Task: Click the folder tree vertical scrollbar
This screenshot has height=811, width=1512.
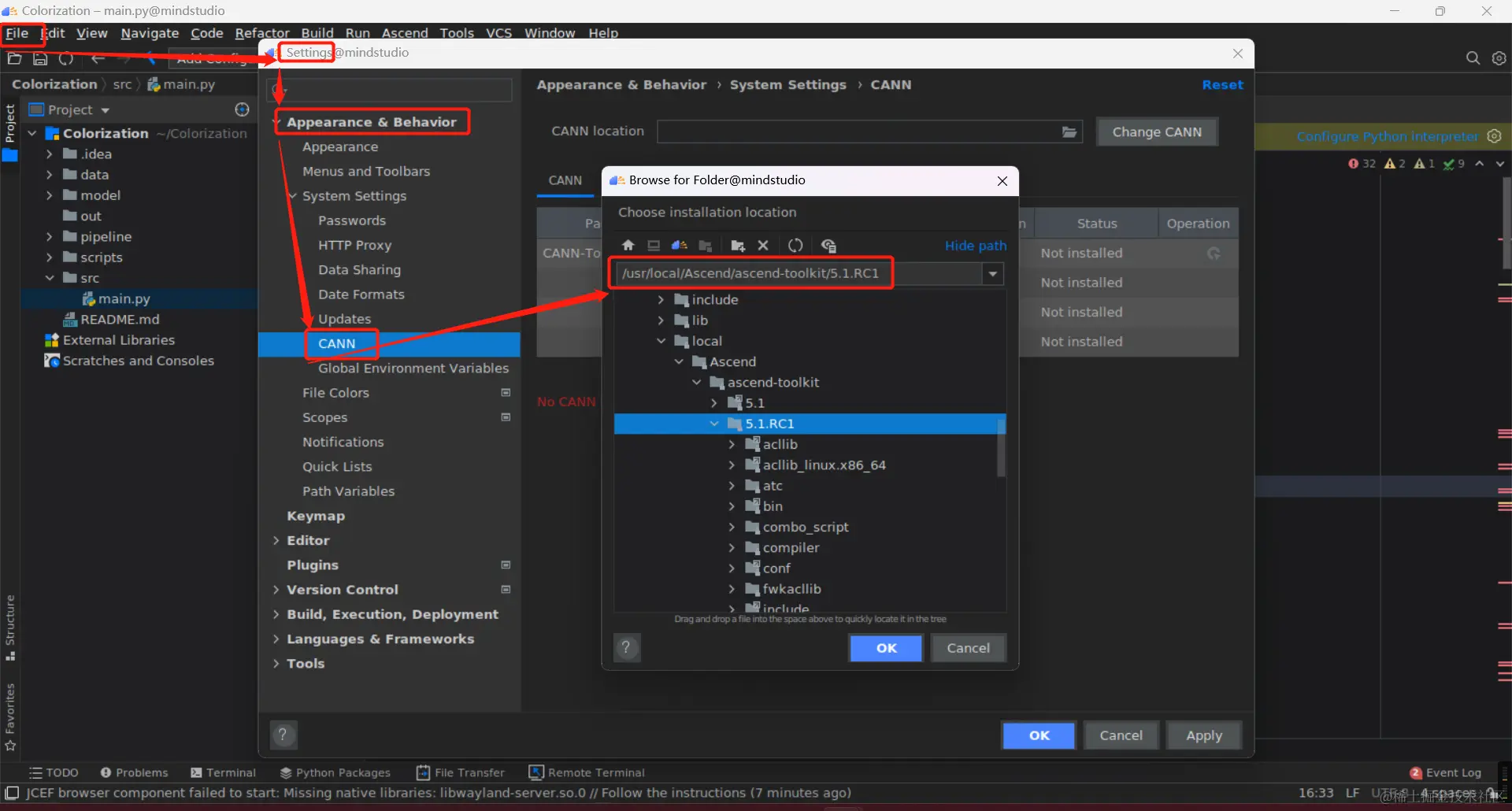Action: [x=1001, y=447]
